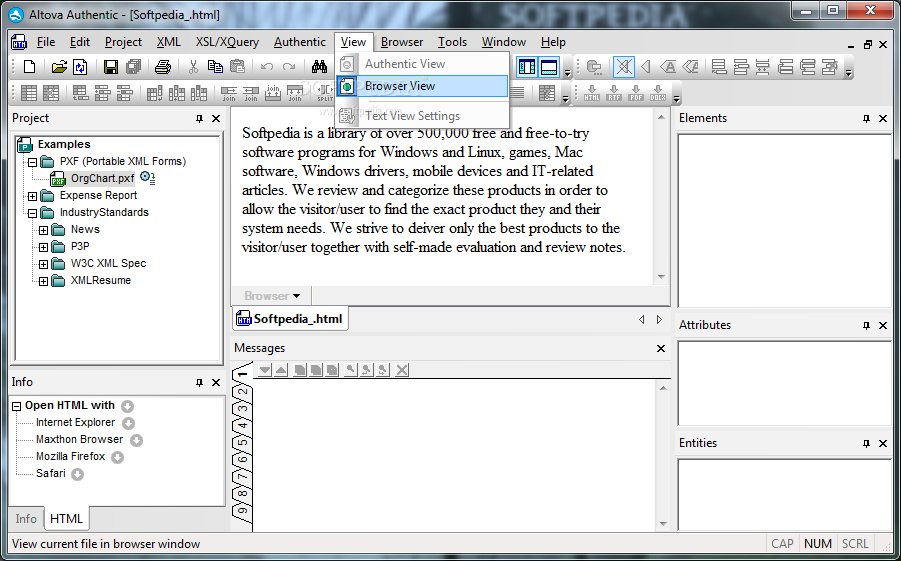Click Mozilla Firefox in Open HTML with list

(x=70, y=456)
